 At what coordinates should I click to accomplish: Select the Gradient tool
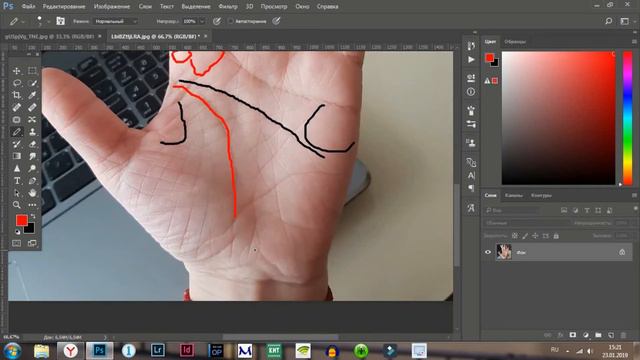[x=17, y=156]
